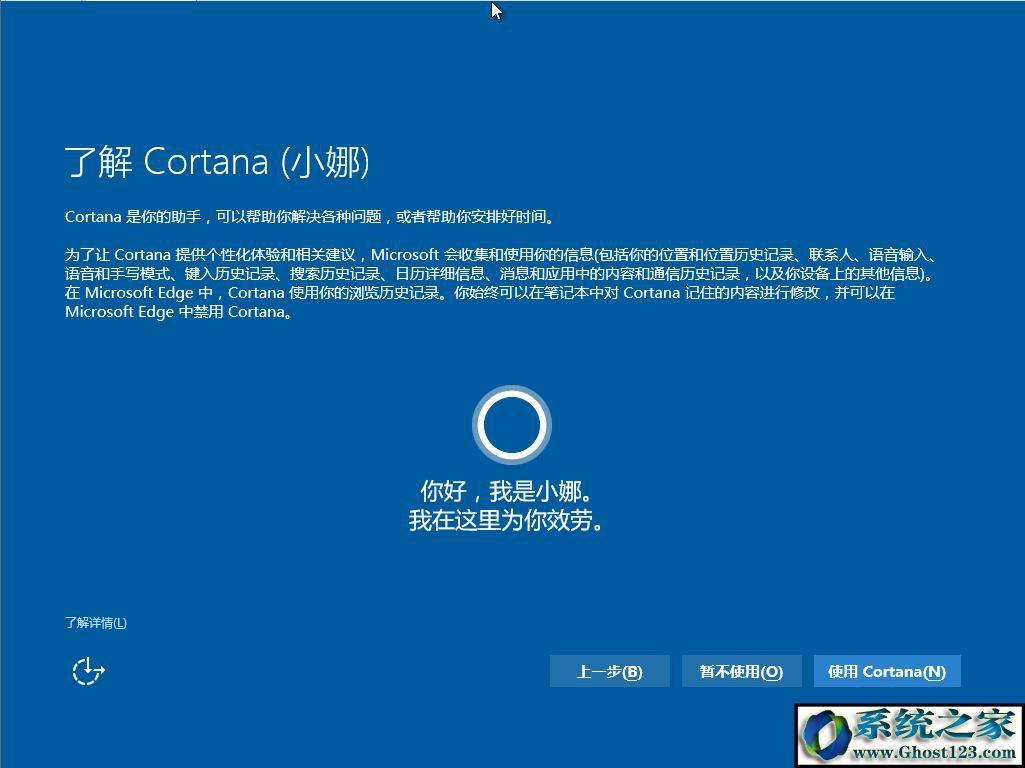Screen dimensions: 1025x768
Task: Go back with 上一步(B) button
Action: (x=609, y=671)
